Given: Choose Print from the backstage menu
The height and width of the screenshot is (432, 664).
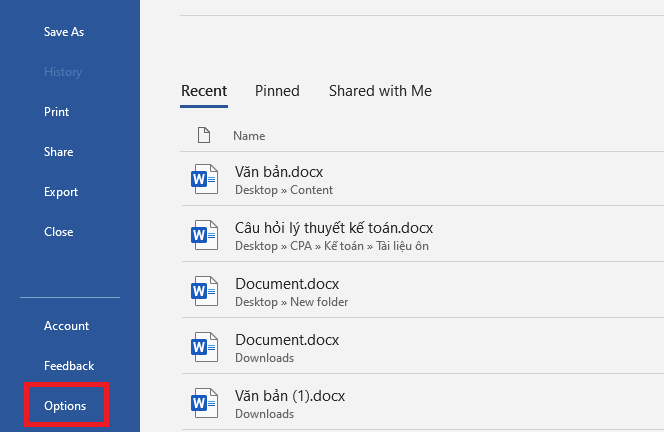Looking at the screenshot, I should [x=57, y=112].
